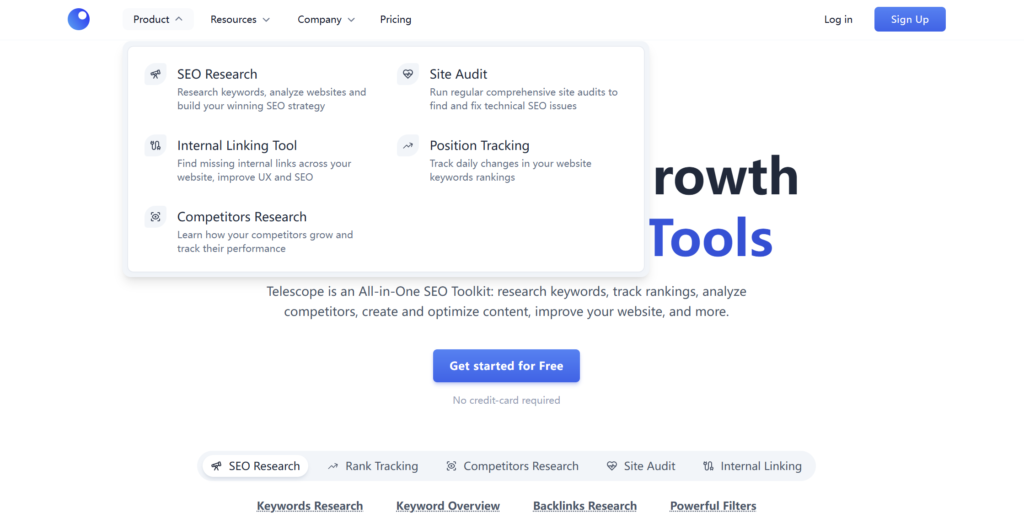Collapse the Product dropdown menu
The width and height of the screenshot is (1024, 524).
tap(158, 20)
